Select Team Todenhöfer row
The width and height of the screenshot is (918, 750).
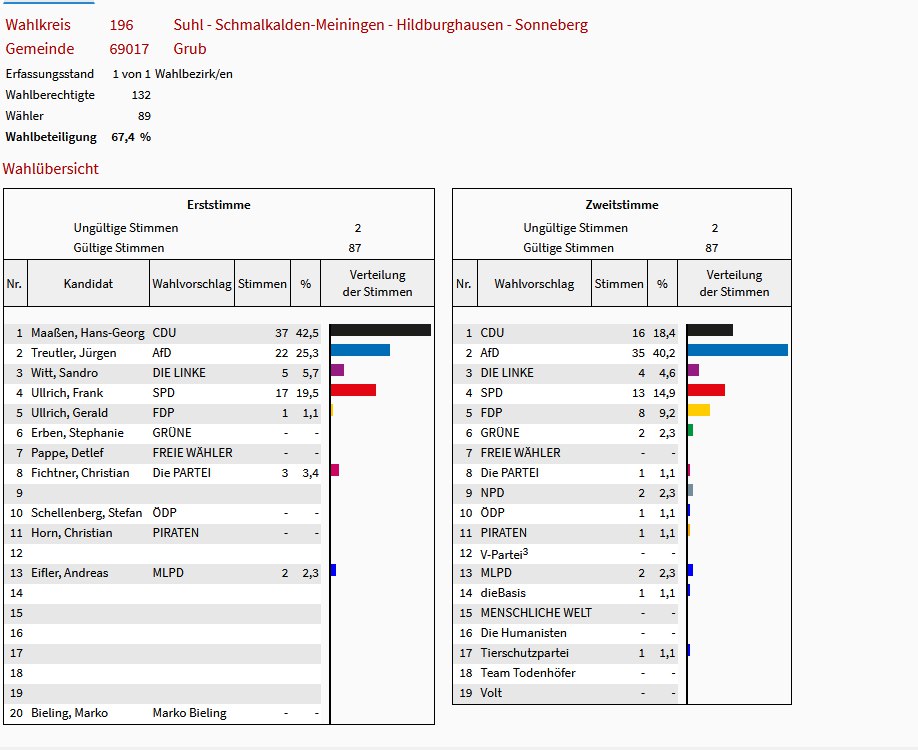566,673
